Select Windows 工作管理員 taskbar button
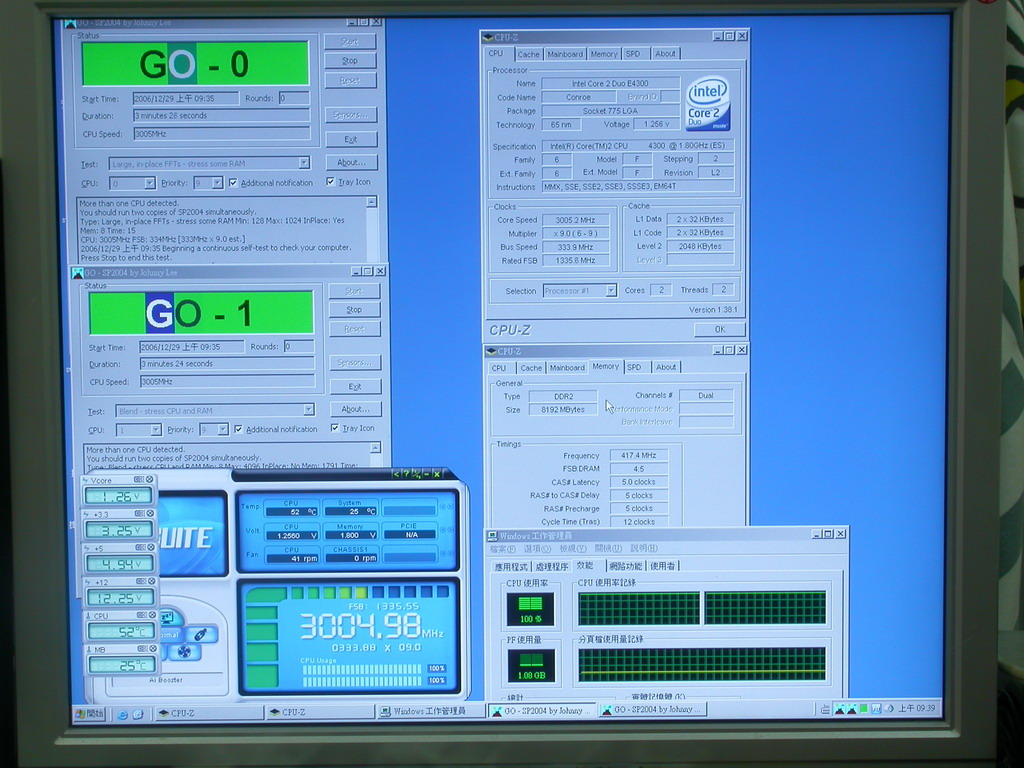Image resolution: width=1024 pixels, height=768 pixels. coord(431,711)
